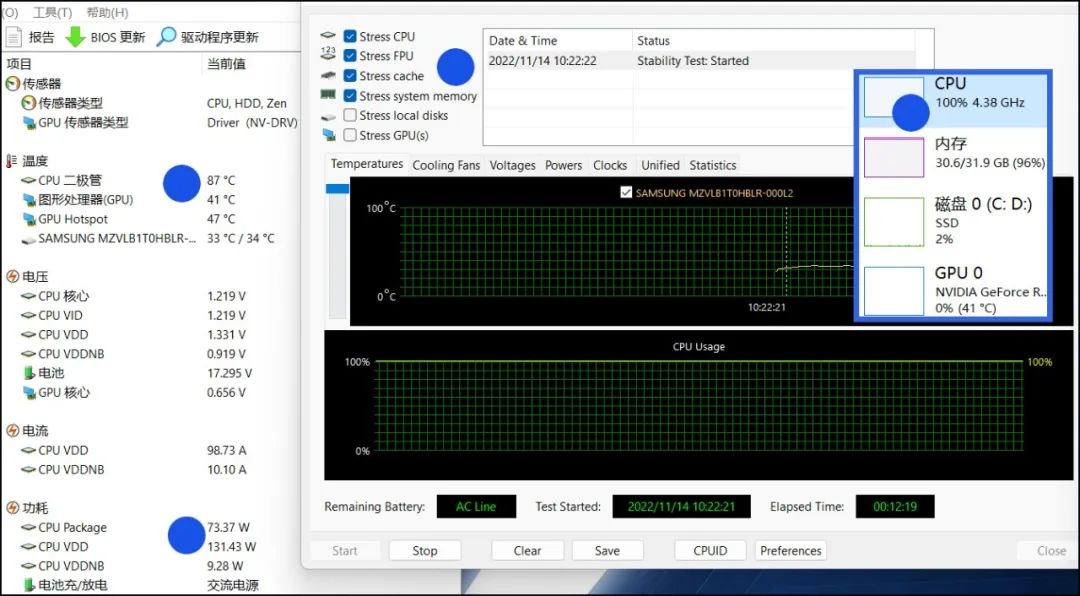Switch to the Cooling Fans tab
Screen dimensions: 1080x596
click(x=446, y=165)
